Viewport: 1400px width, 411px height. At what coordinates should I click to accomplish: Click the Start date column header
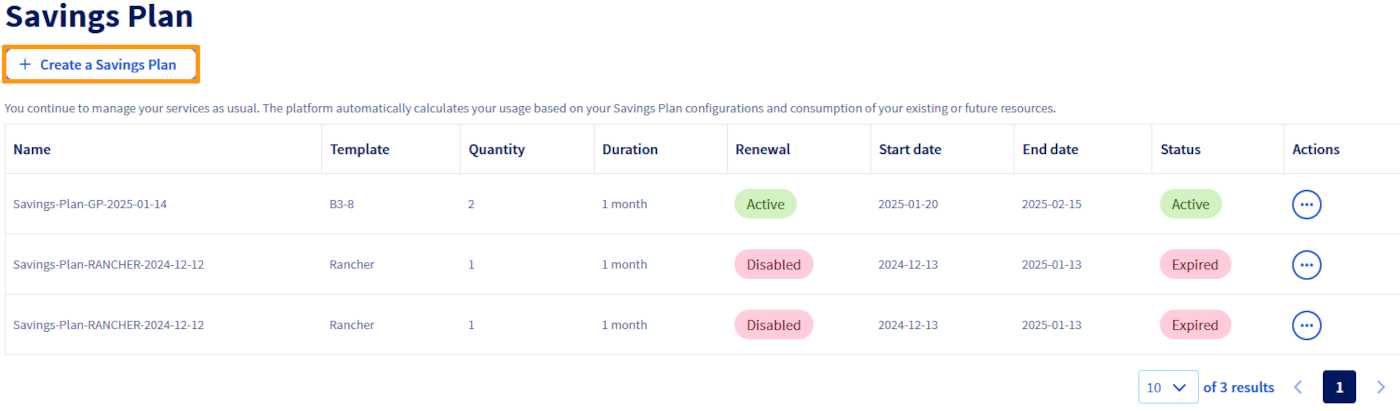coord(910,150)
